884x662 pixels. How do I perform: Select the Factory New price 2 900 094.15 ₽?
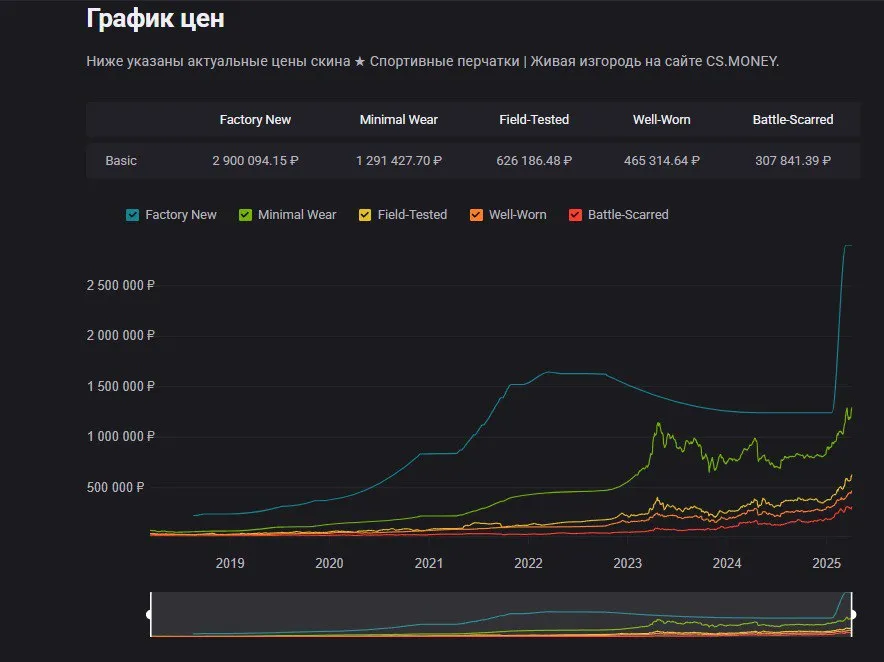click(x=255, y=161)
